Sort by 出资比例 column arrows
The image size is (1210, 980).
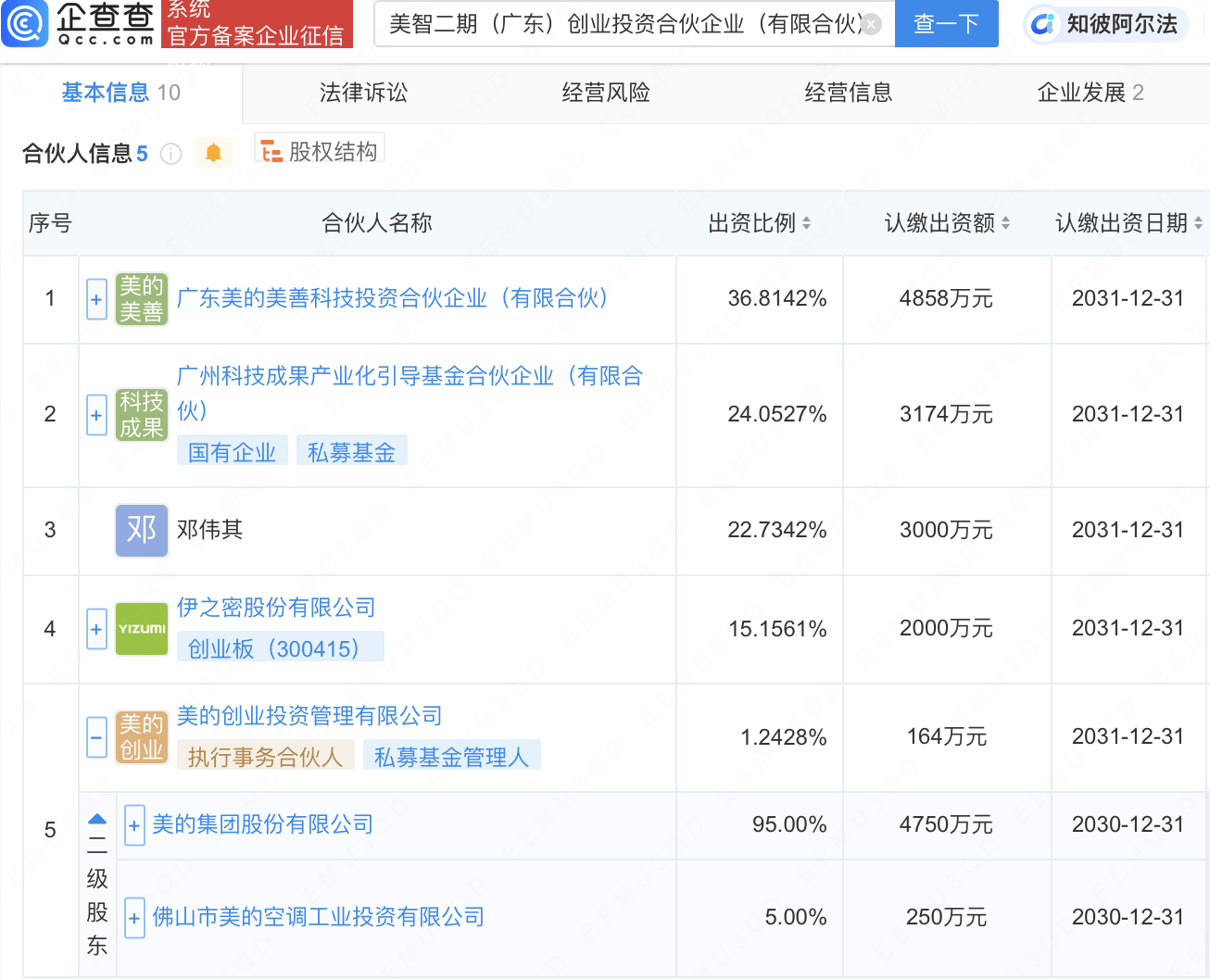(806, 223)
